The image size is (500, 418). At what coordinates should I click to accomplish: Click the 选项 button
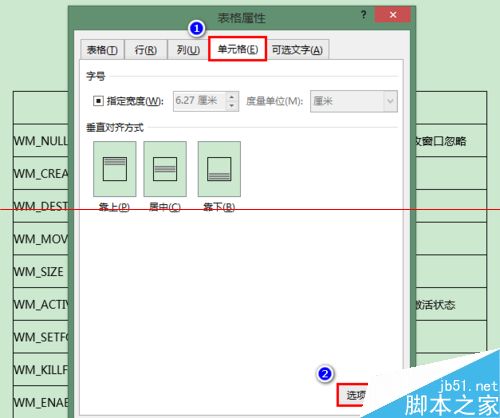pyautogui.click(x=354, y=395)
